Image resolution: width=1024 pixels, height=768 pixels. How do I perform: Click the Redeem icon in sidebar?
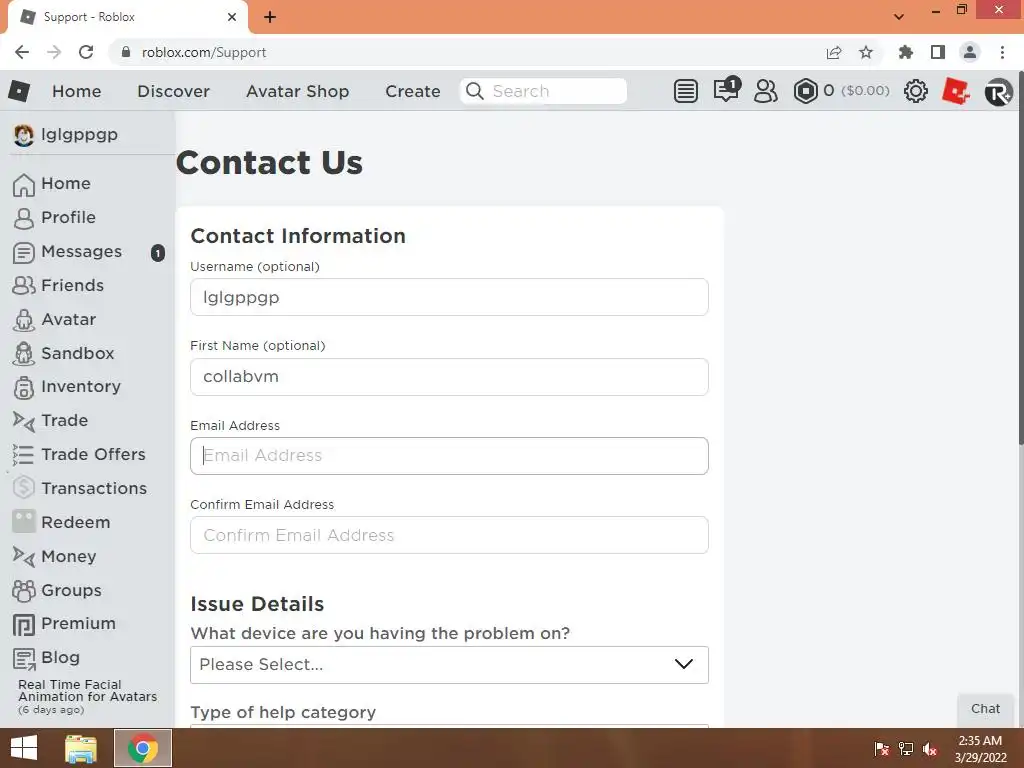(24, 522)
